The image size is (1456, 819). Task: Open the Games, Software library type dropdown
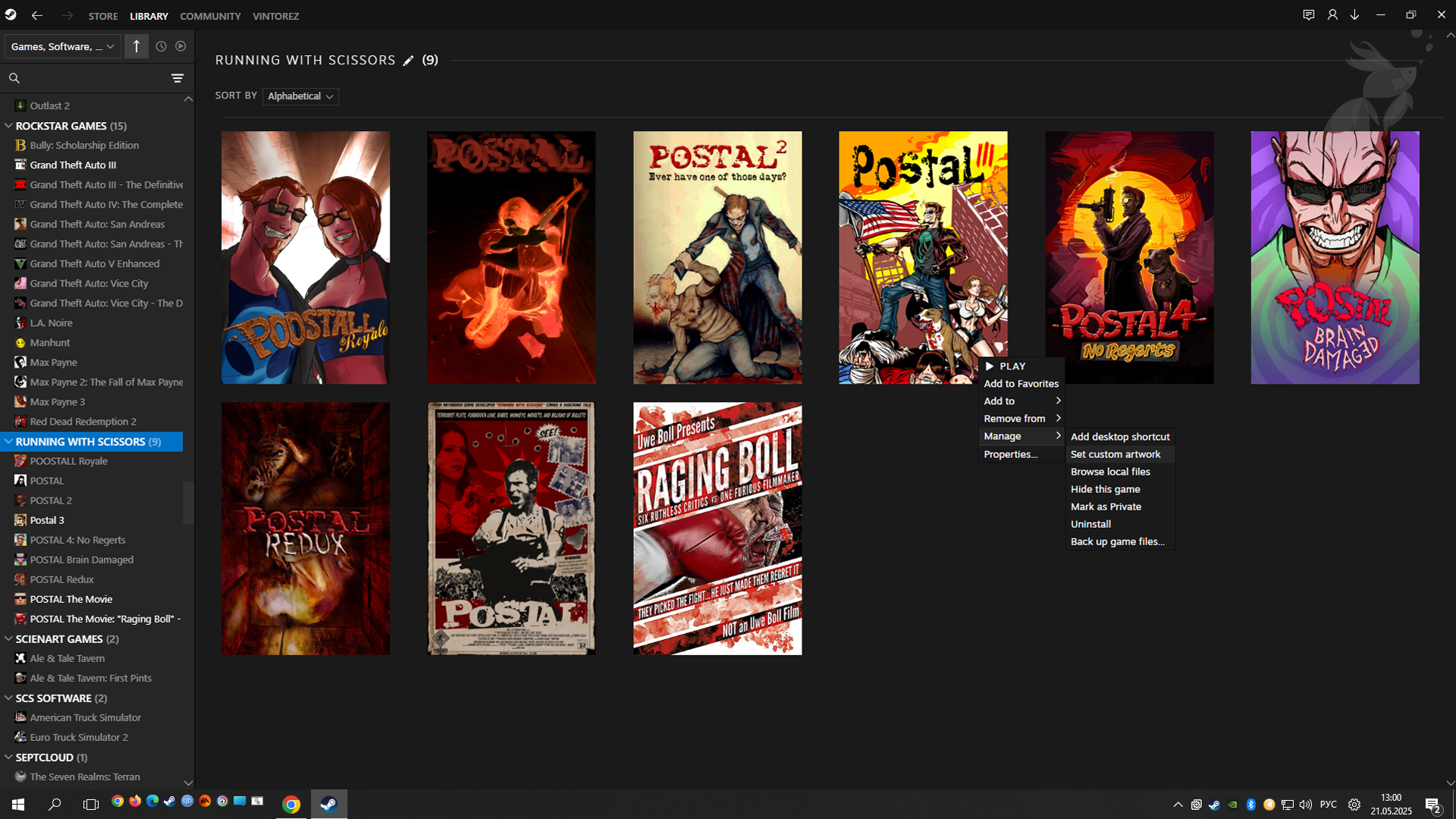(62, 46)
